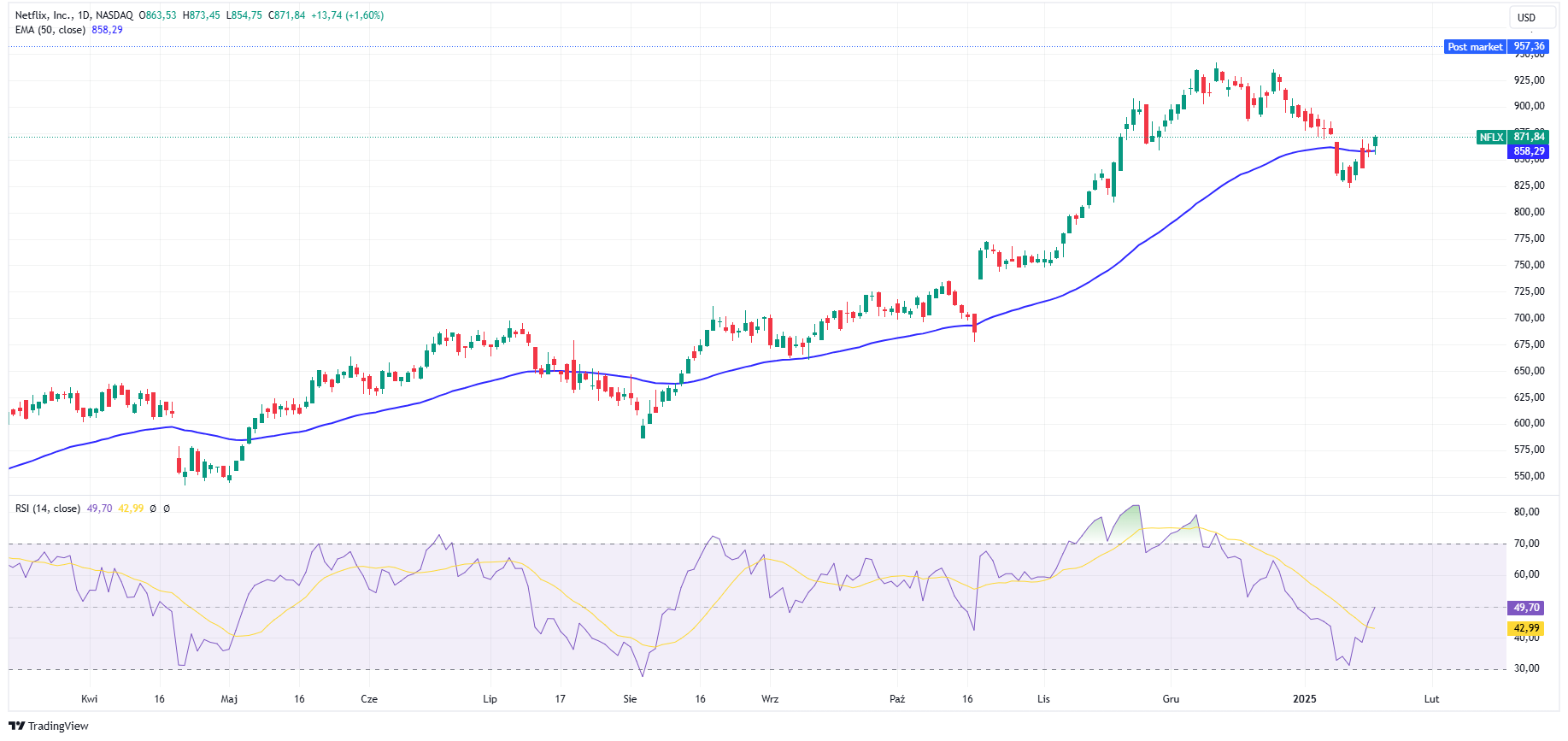Screen dimensions: 1568x741
Task: Click the 17 date label on time axis
Action: click(x=560, y=699)
